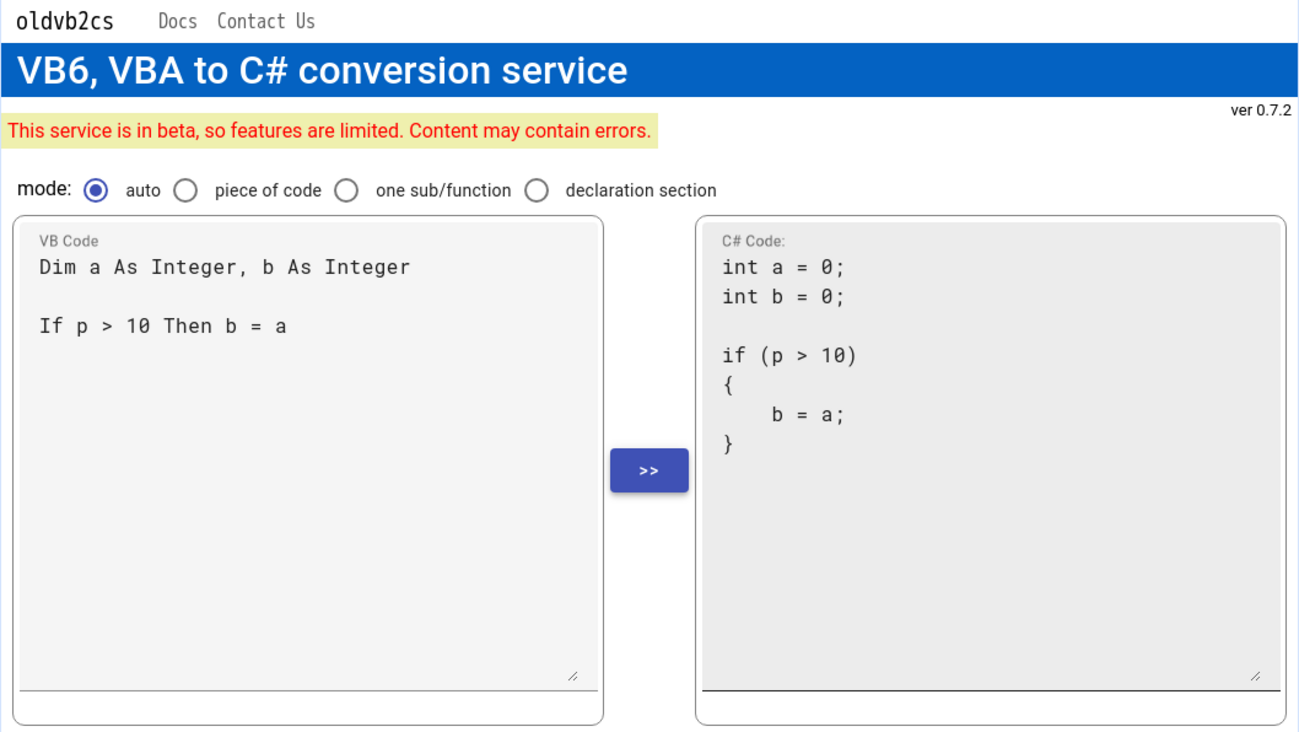Click inside the VB Code input area

click(300, 450)
